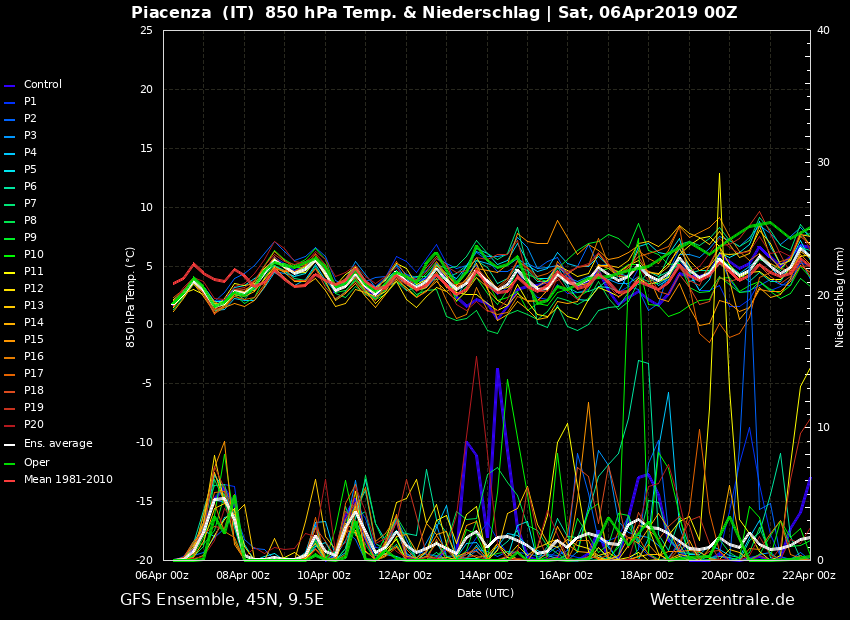
Task: Click the orange swatch beside P15
Action: click(x=10, y=341)
